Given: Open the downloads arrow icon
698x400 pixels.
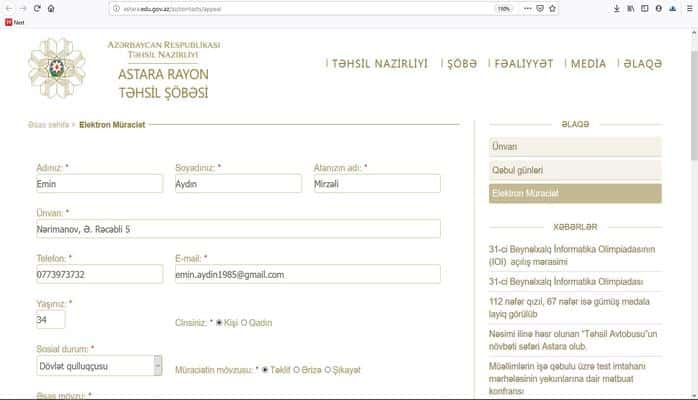Looking at the screenshot, I should point(615,8).
